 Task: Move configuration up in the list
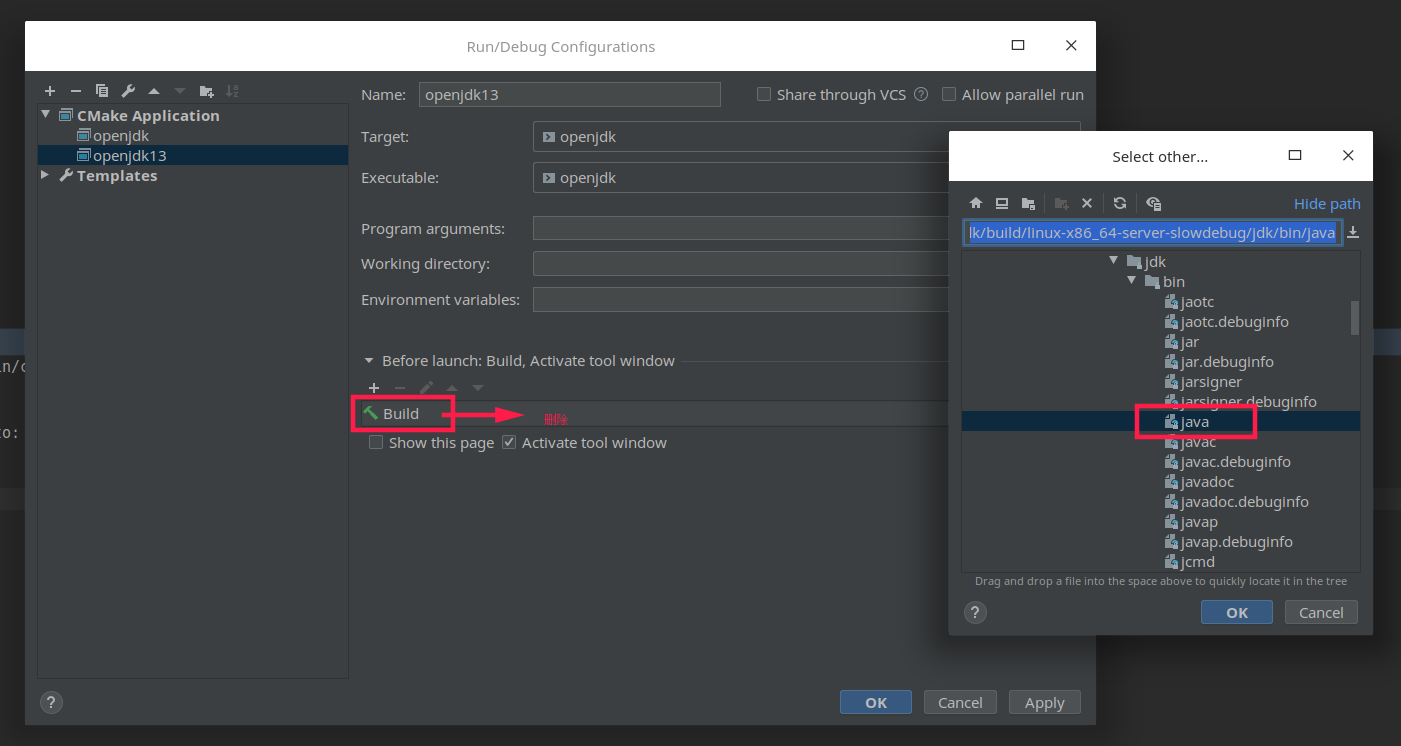pyautogui.click(x=154, y=91)
